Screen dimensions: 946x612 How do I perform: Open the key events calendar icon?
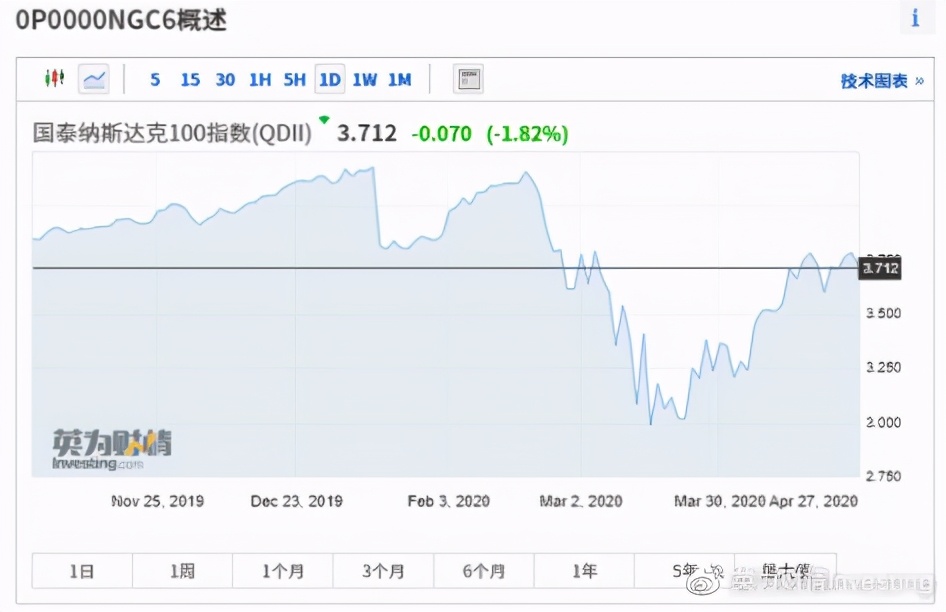tap(468, 78)
